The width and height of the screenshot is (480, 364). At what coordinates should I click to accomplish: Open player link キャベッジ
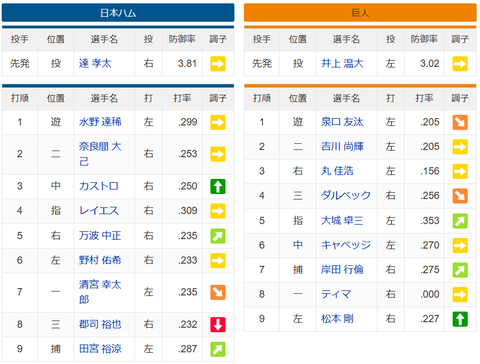[x=346, y=245]
